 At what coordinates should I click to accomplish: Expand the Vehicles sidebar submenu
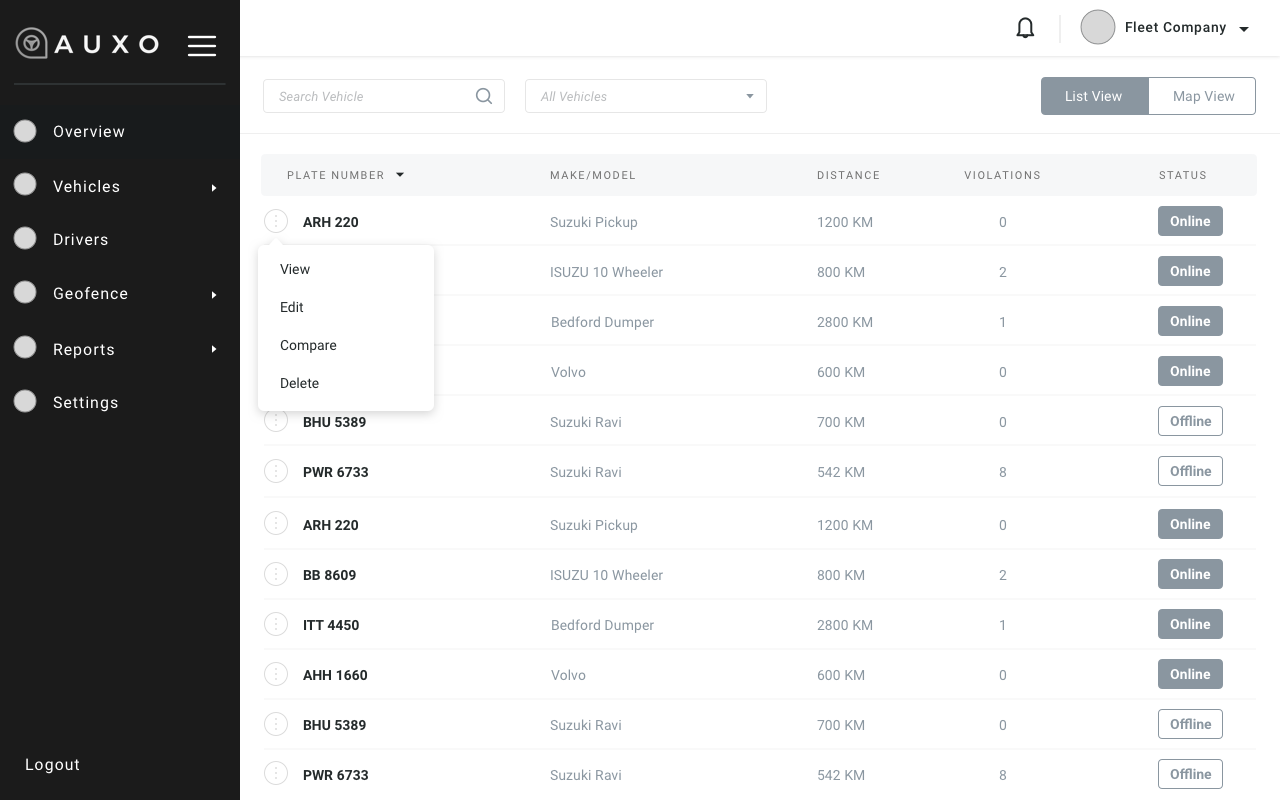214,187
